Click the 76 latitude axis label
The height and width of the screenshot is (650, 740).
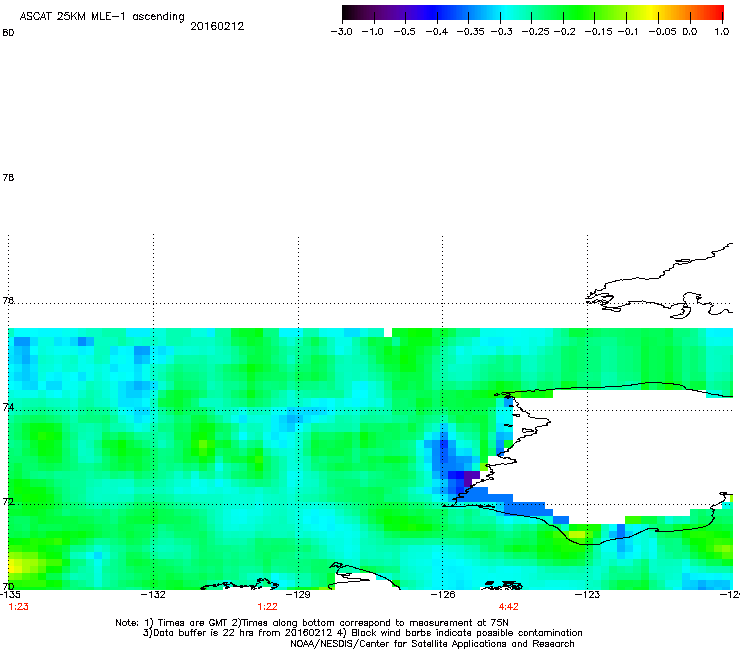coord(8,300)
